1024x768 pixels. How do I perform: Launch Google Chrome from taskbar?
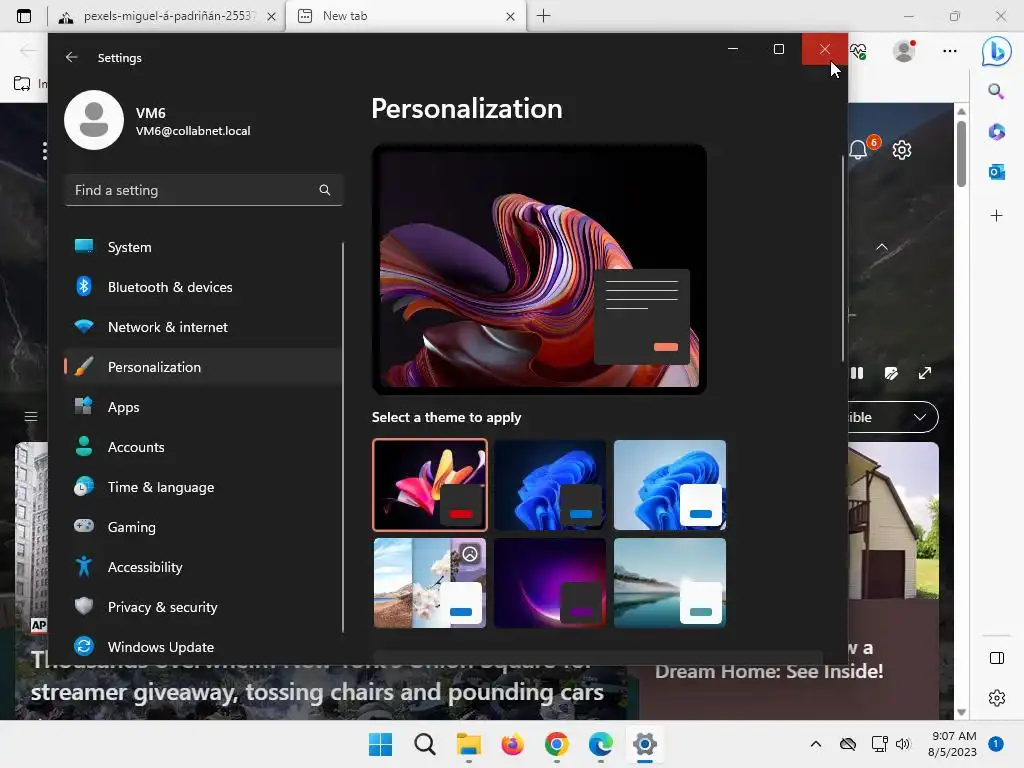(556, 744)
